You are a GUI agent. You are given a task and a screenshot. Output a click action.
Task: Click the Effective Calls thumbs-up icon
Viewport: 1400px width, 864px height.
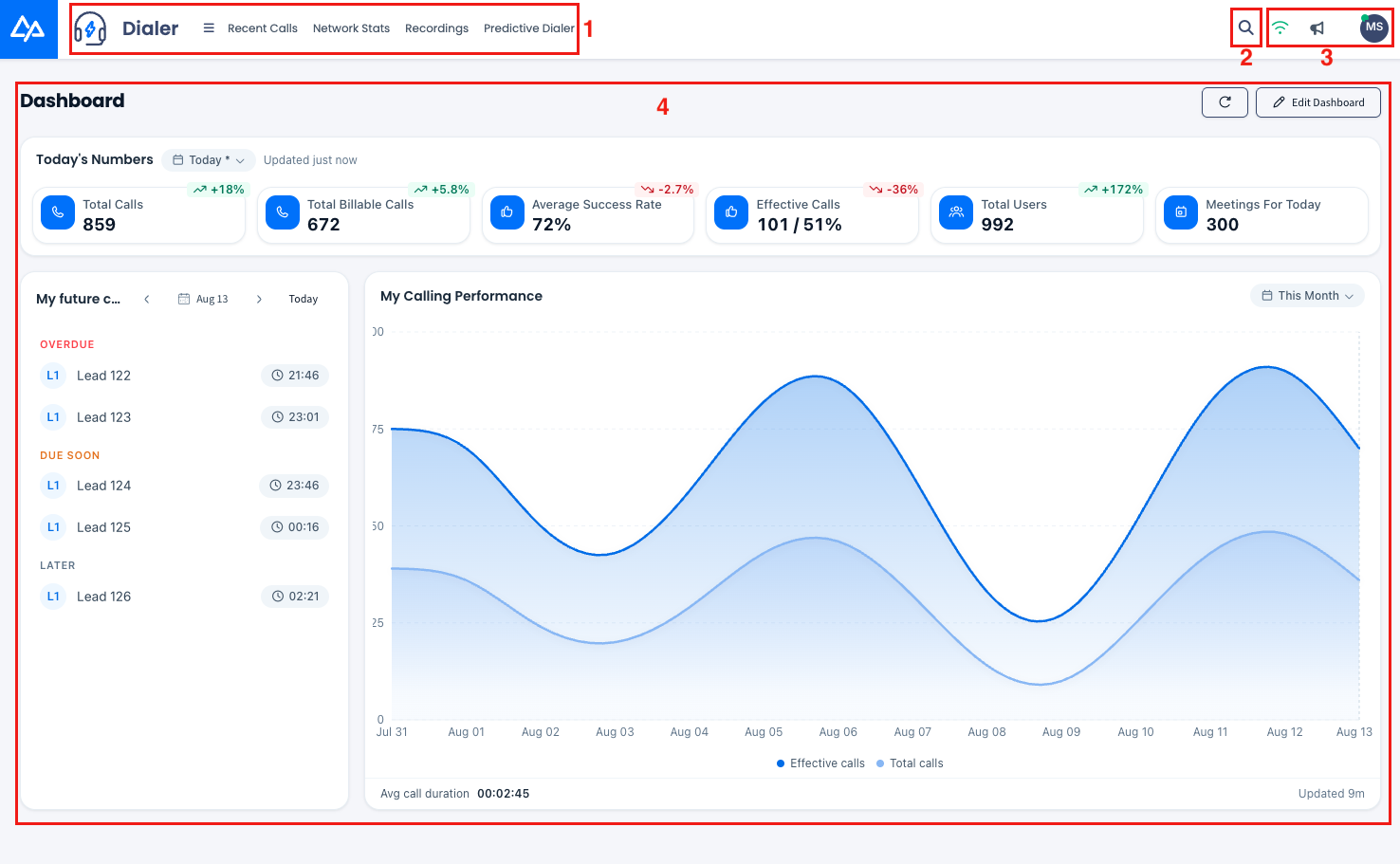[x=731, y=212]
